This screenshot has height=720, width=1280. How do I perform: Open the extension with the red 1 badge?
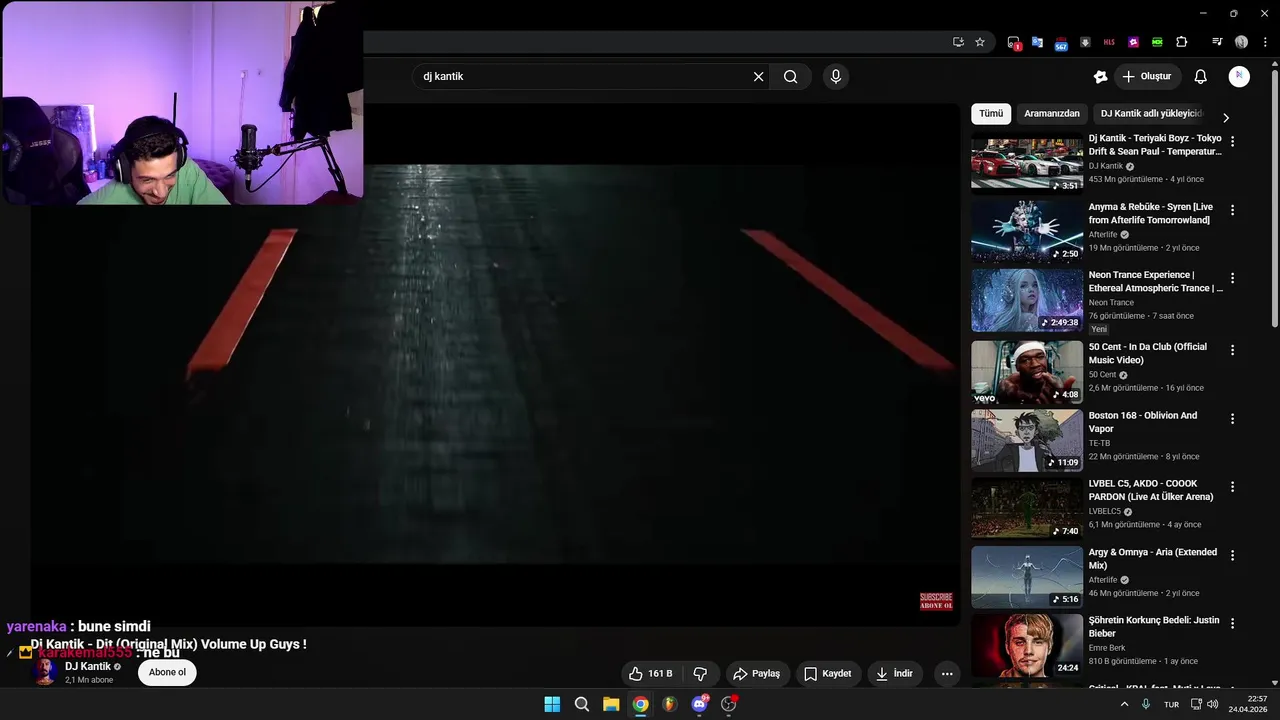click(x=1013, y=43)
